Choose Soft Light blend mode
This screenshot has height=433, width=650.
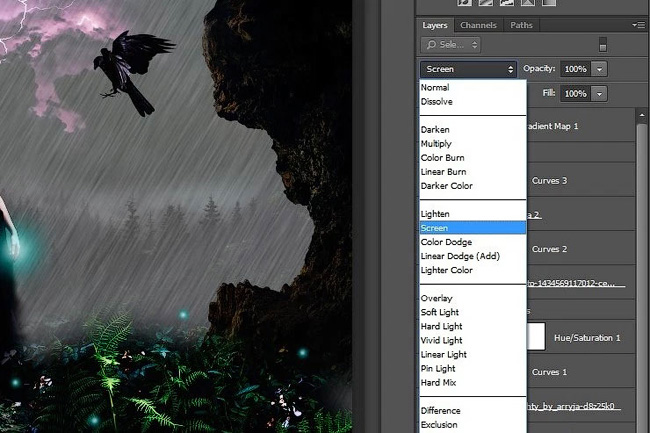click(473, 312)
